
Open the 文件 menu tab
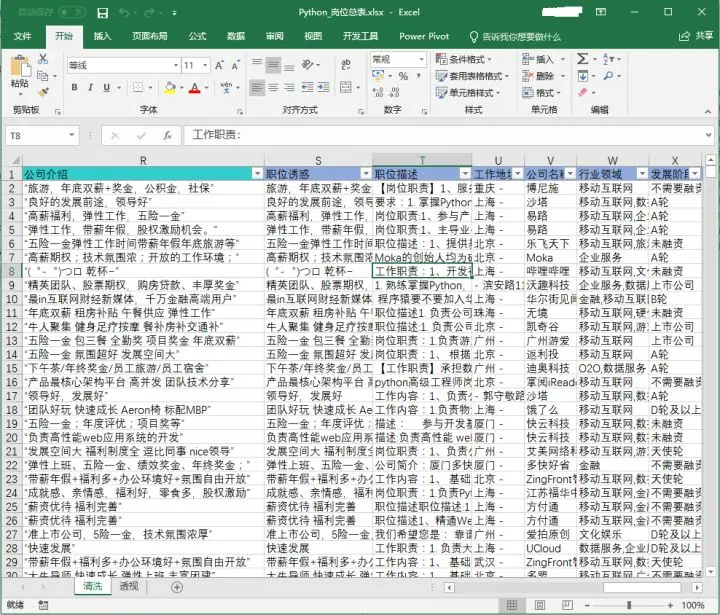[x=22, y=36]
